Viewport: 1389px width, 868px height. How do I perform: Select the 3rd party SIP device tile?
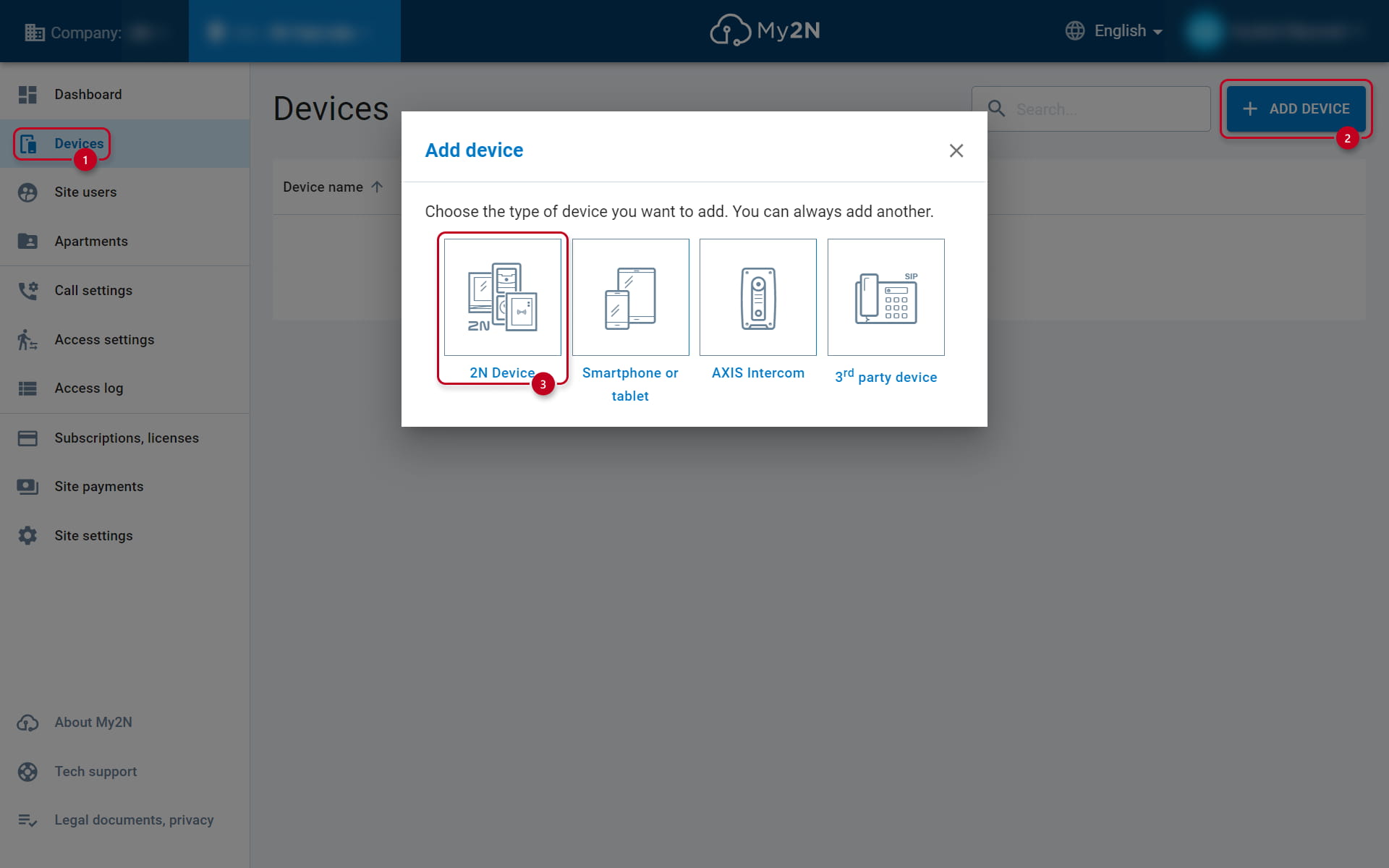tap(886, 297)
